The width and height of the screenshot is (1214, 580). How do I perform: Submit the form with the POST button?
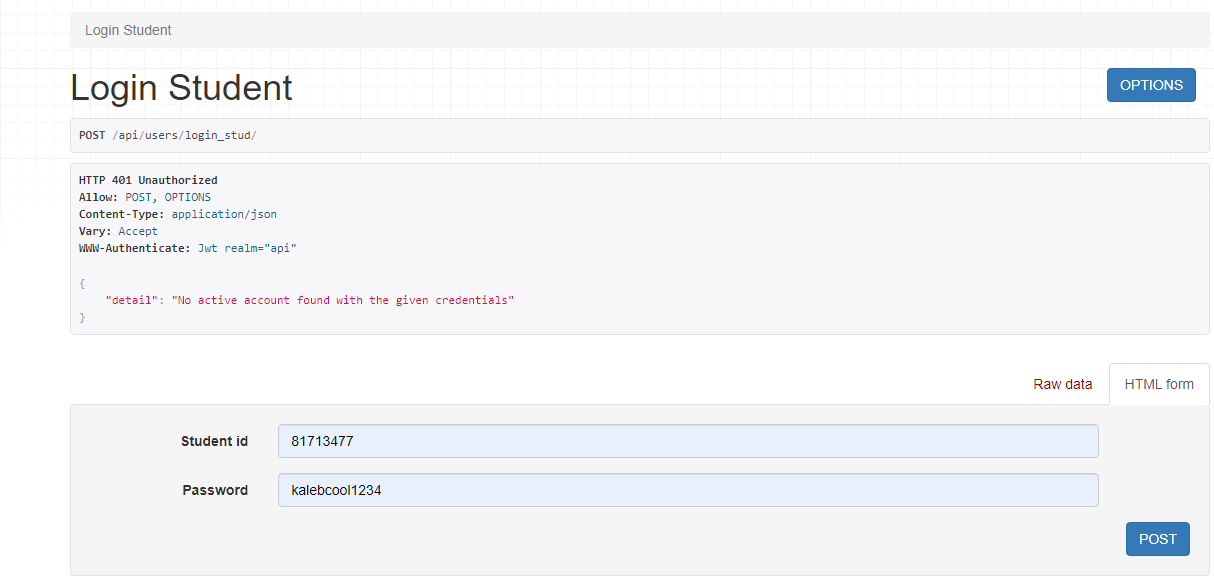point(1157,539)
